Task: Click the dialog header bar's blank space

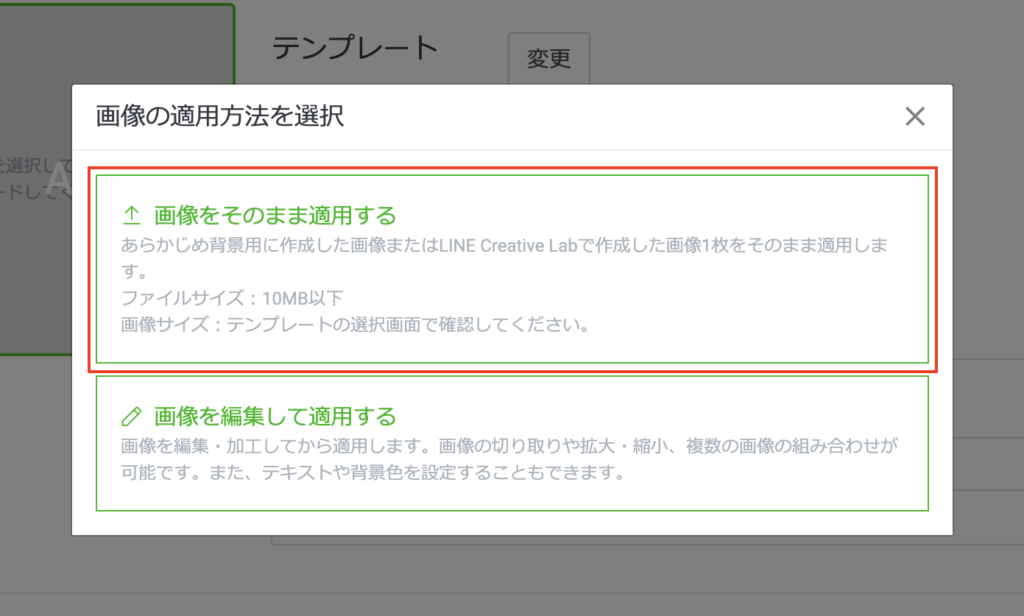Action: click(620, 117)
